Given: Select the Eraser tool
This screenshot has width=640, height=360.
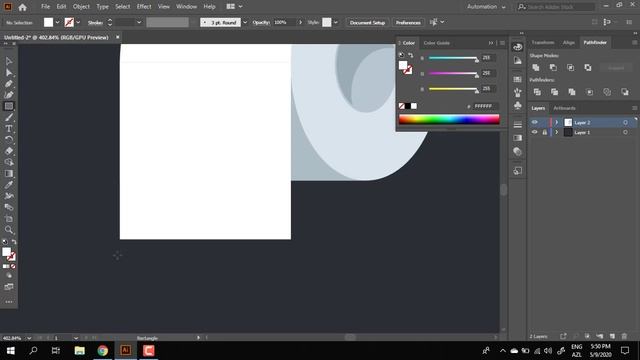Looking at the screenshot, I should (x=9, y=151).
